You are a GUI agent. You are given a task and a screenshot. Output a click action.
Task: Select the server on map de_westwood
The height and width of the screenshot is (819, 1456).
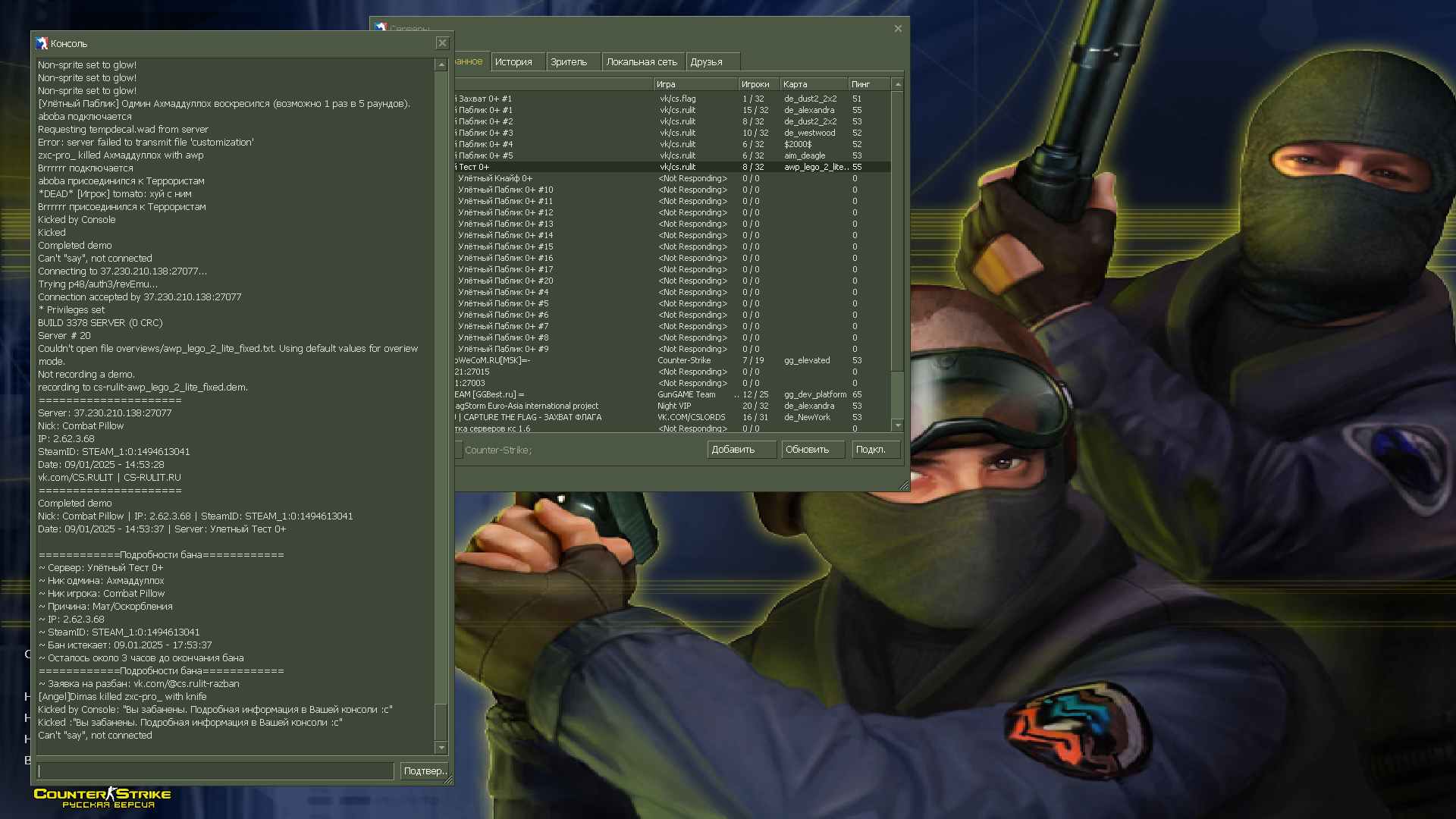(673, 133)
